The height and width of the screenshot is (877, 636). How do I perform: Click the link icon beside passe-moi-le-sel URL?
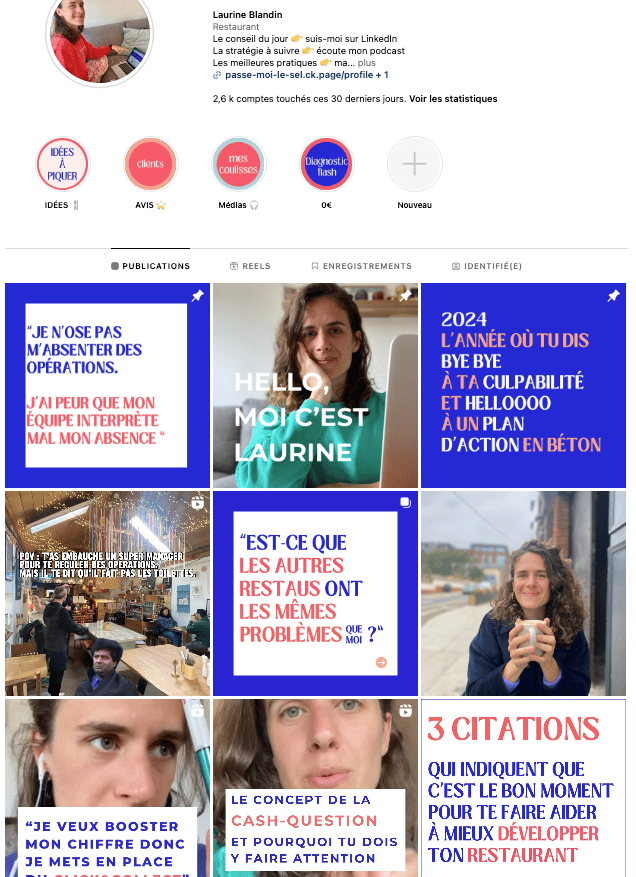point(217,75)
